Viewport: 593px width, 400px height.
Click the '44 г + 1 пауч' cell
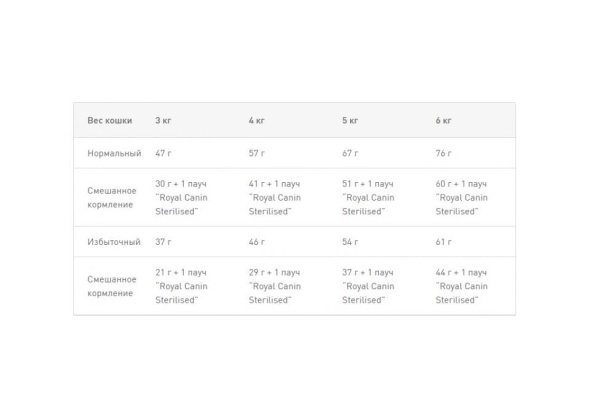(461, 286)
